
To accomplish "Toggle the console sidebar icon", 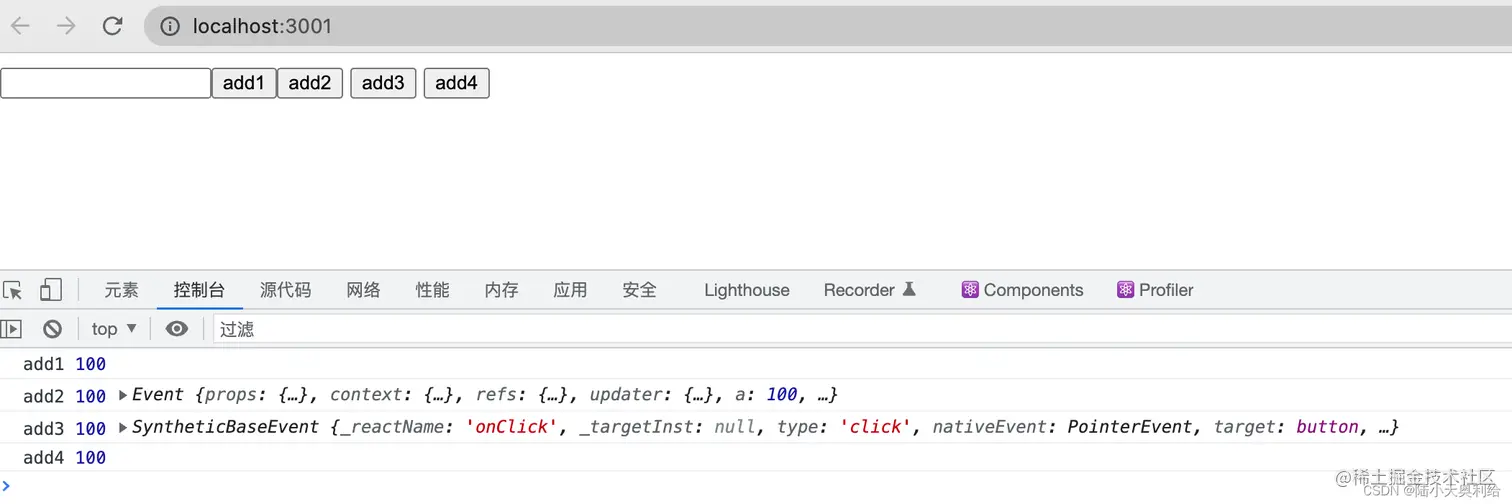I will click(x=11, y=329).
